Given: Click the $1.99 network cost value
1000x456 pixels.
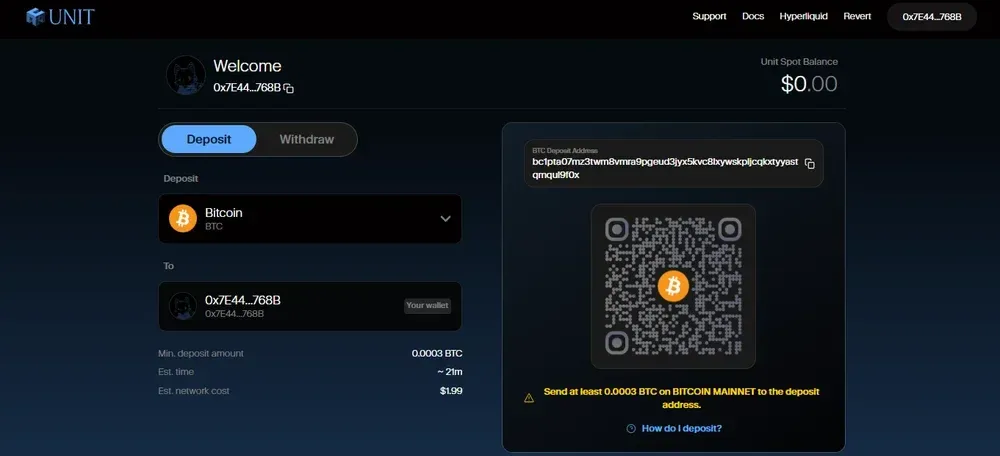Looking at the screenshot, I should [451, 391].
